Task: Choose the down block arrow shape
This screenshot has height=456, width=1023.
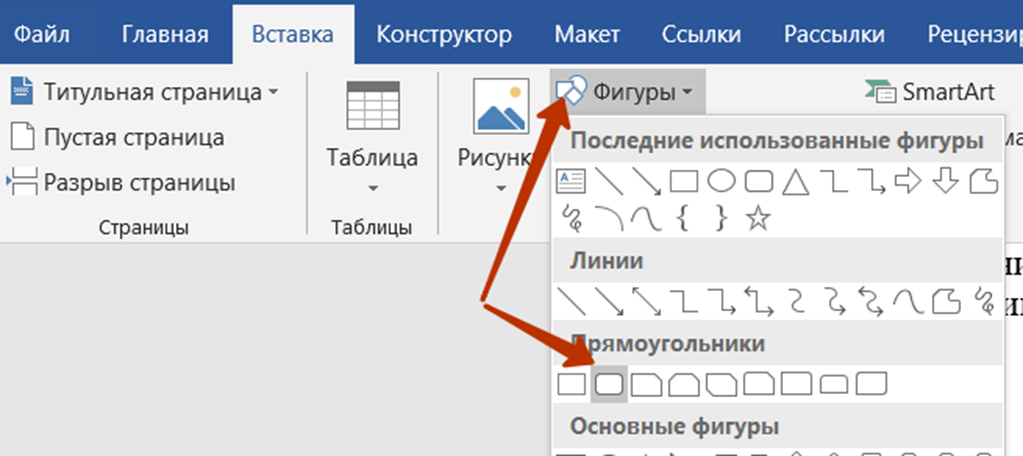Action: (945, 181)
